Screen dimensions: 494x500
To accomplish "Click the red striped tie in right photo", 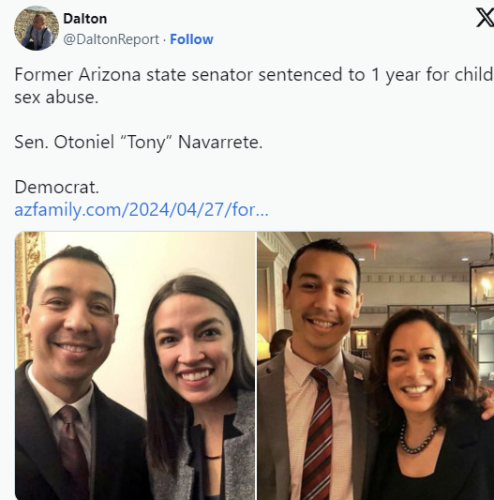I will pyautogui.click(x=317, y=434).
